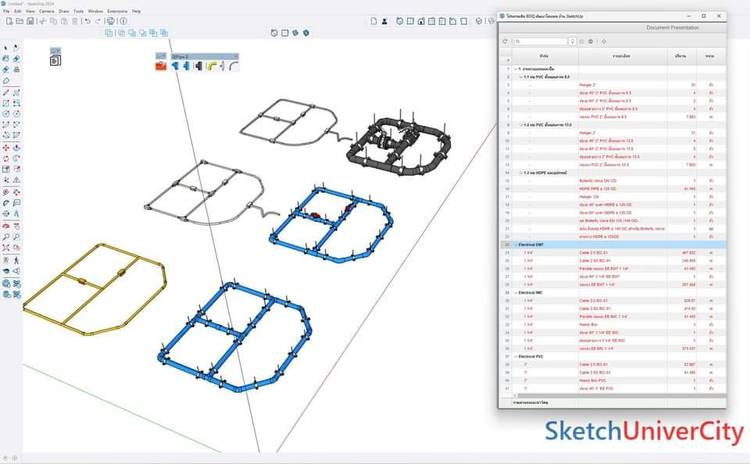Pick the Lasso Select tool

pyautogui.click(x=17, y=48)
